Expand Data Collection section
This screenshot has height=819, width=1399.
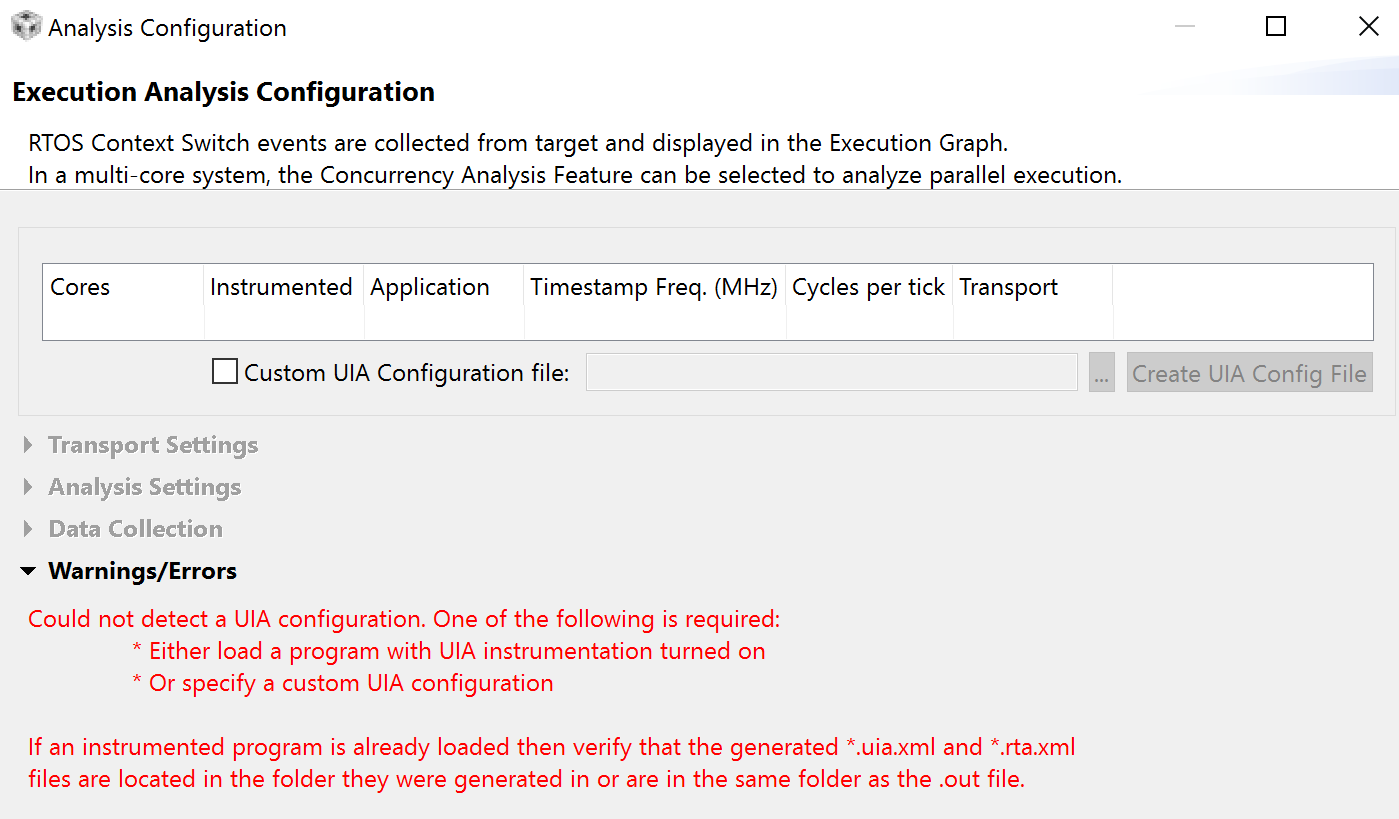[x=136, y=529]
